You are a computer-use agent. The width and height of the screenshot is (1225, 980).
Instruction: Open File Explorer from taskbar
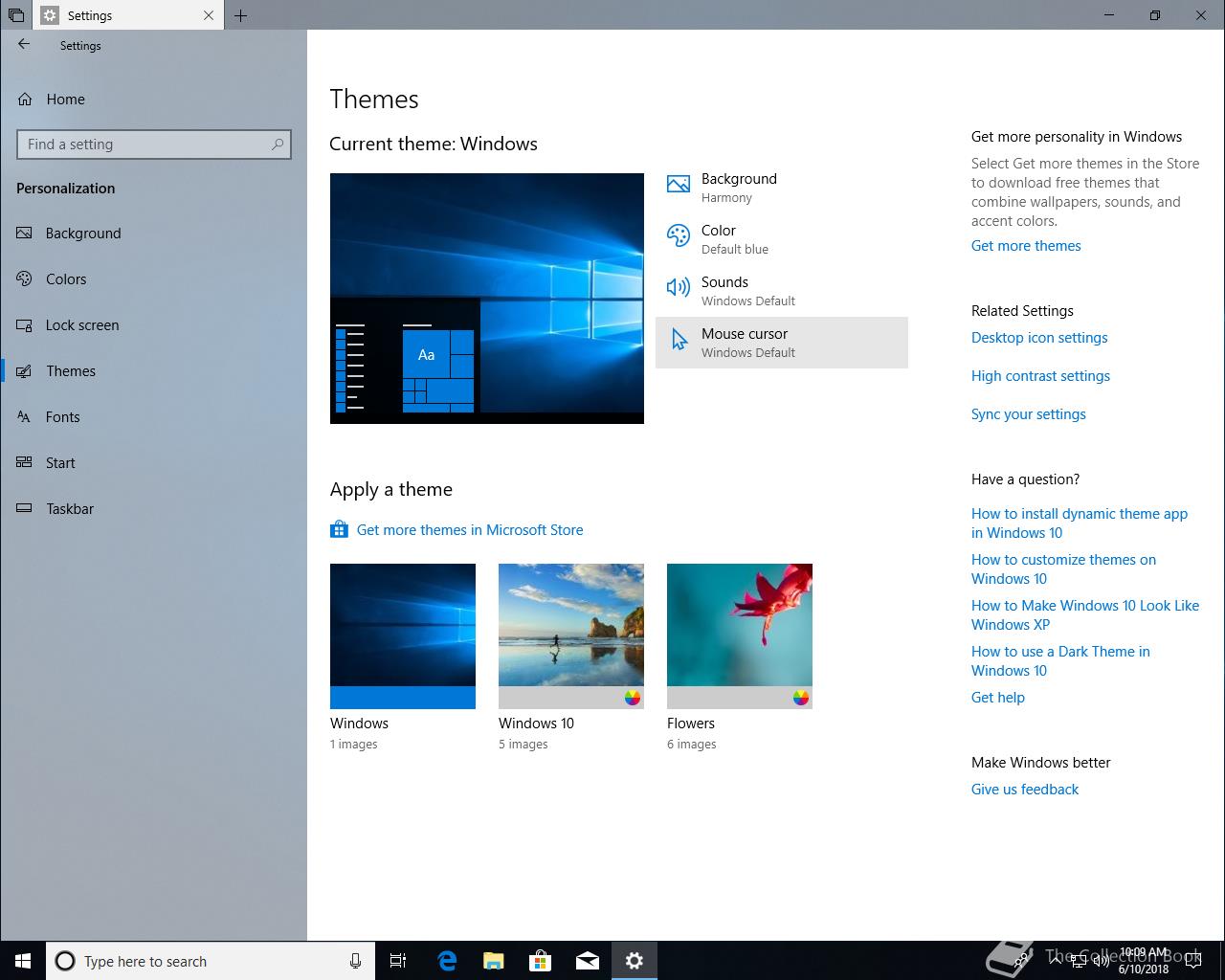pos(493,961)
